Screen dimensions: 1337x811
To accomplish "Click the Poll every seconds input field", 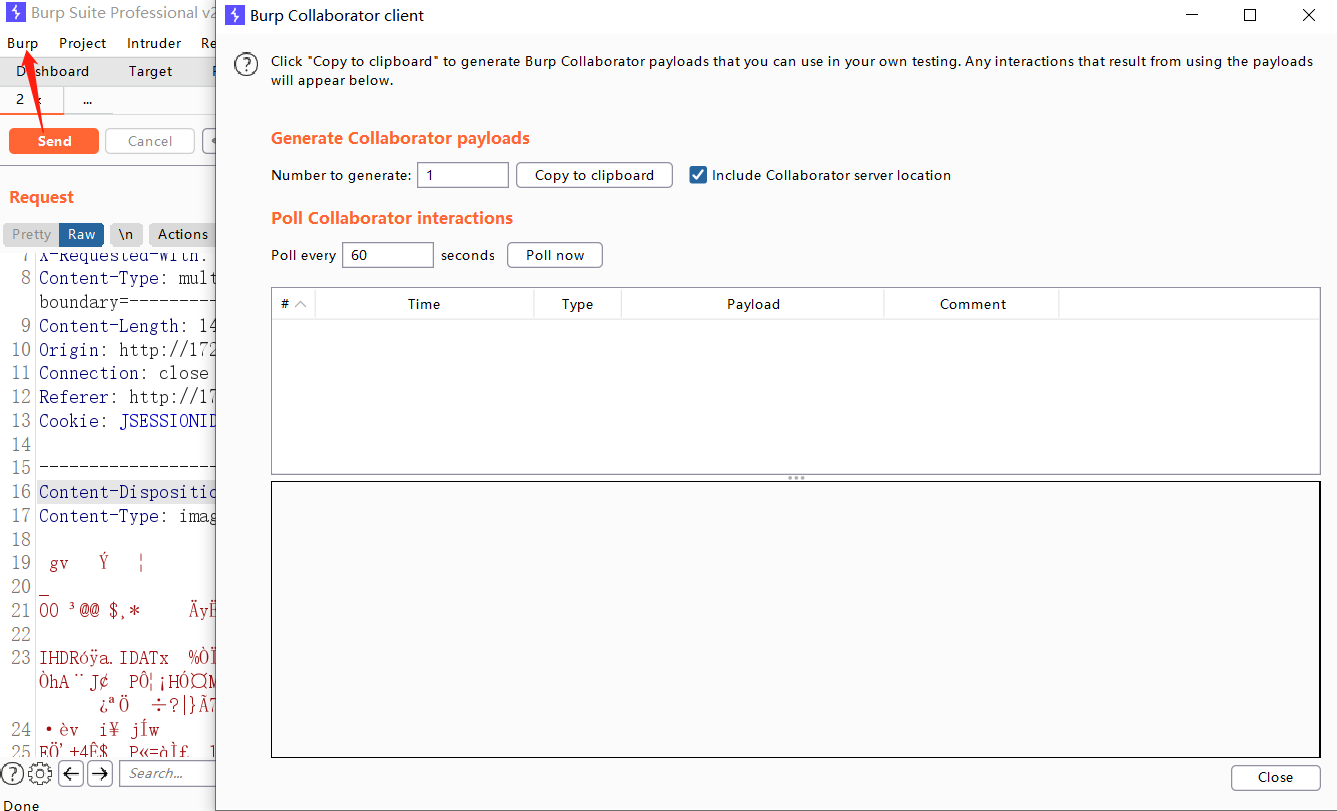I will pos(388,255).
